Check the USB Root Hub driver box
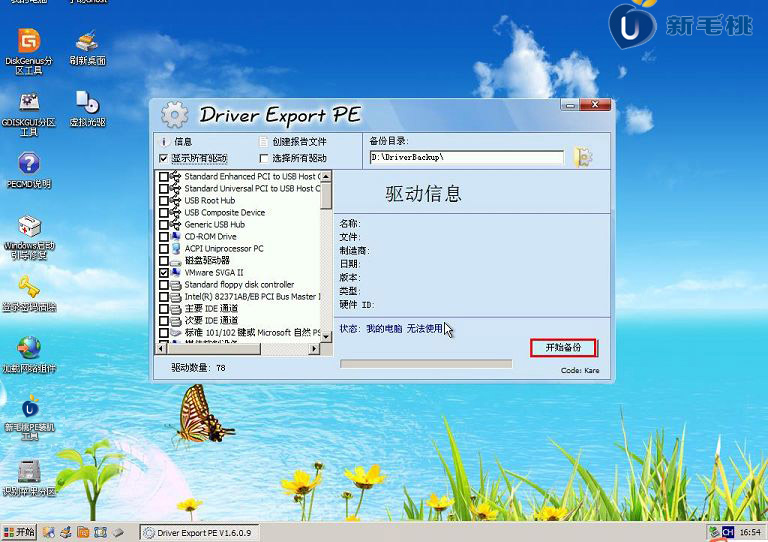This screenshot has height=542, width=768. pos(164,200)
